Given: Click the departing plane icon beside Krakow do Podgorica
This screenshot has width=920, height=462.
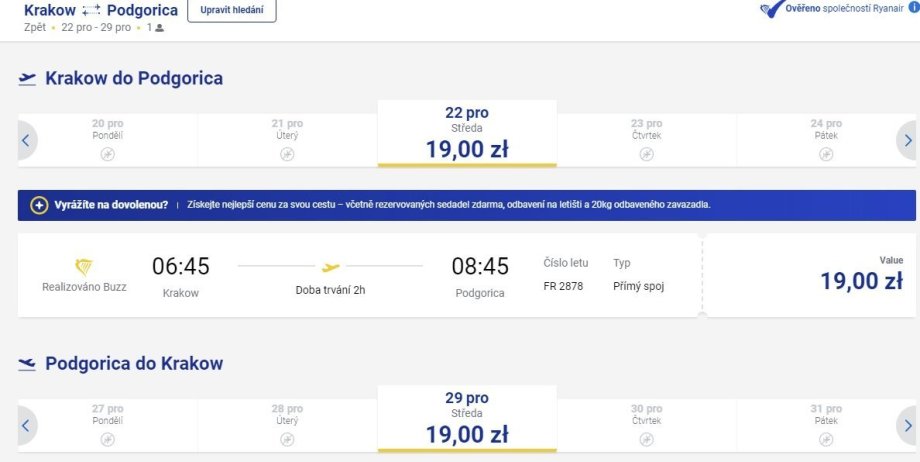Looking at the screenshot, I should click(27, 79).
